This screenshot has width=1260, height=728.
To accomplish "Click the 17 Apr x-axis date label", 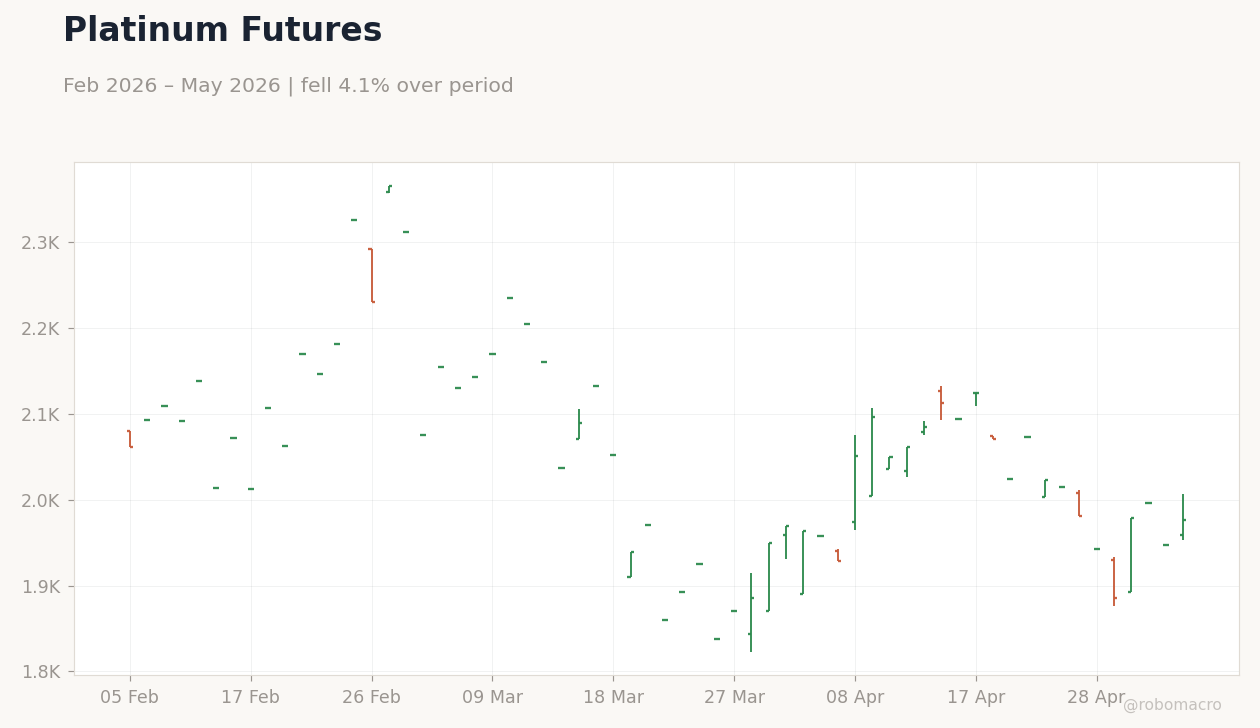I will (976, 698).
